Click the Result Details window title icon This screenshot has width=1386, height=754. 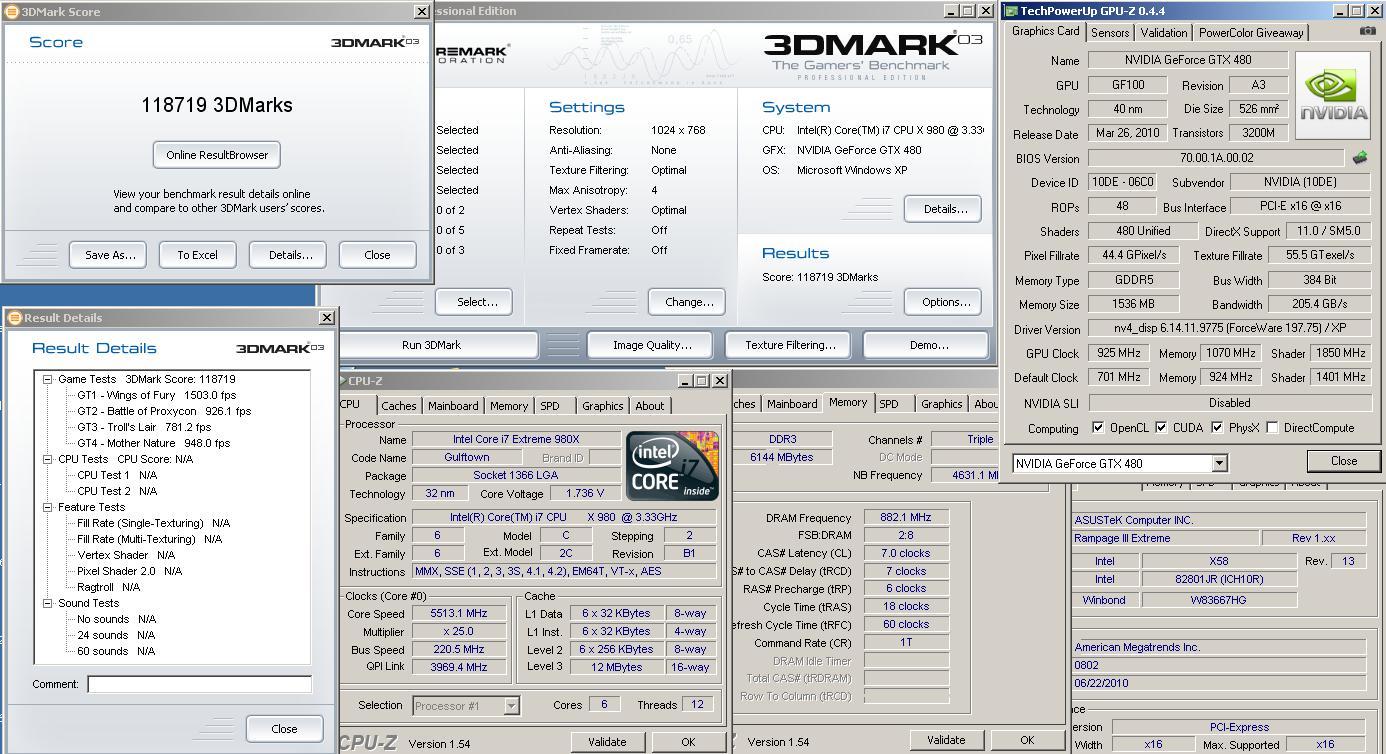click(15, 318)
